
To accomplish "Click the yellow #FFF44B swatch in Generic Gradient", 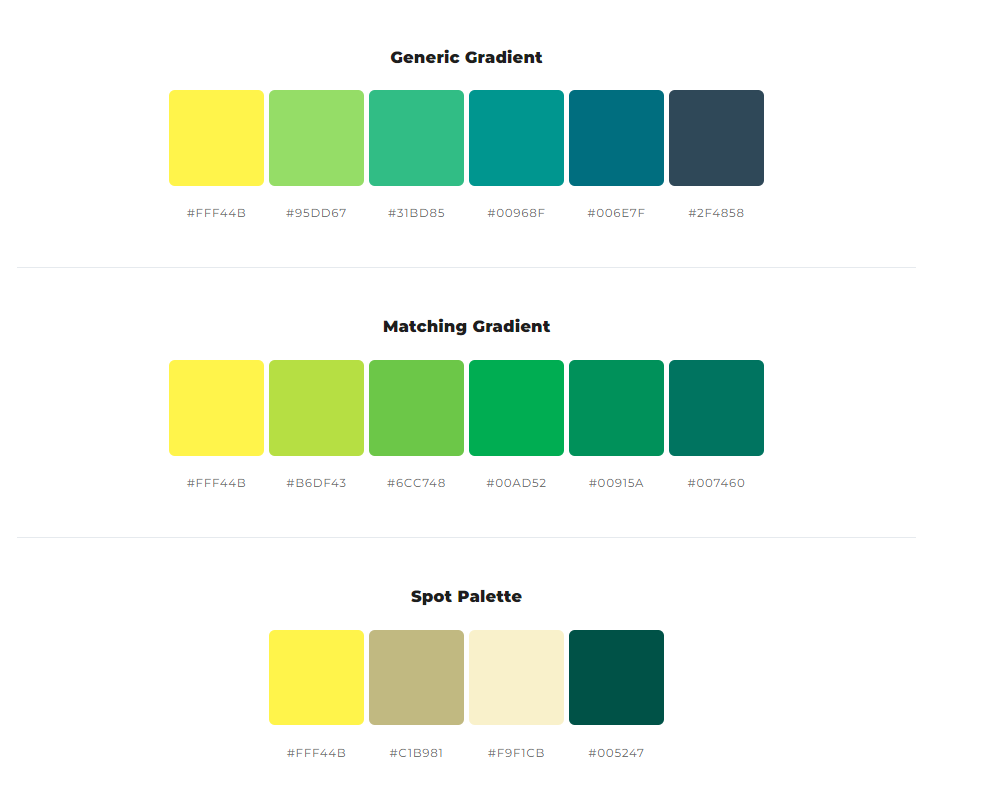I will [216, 138].
